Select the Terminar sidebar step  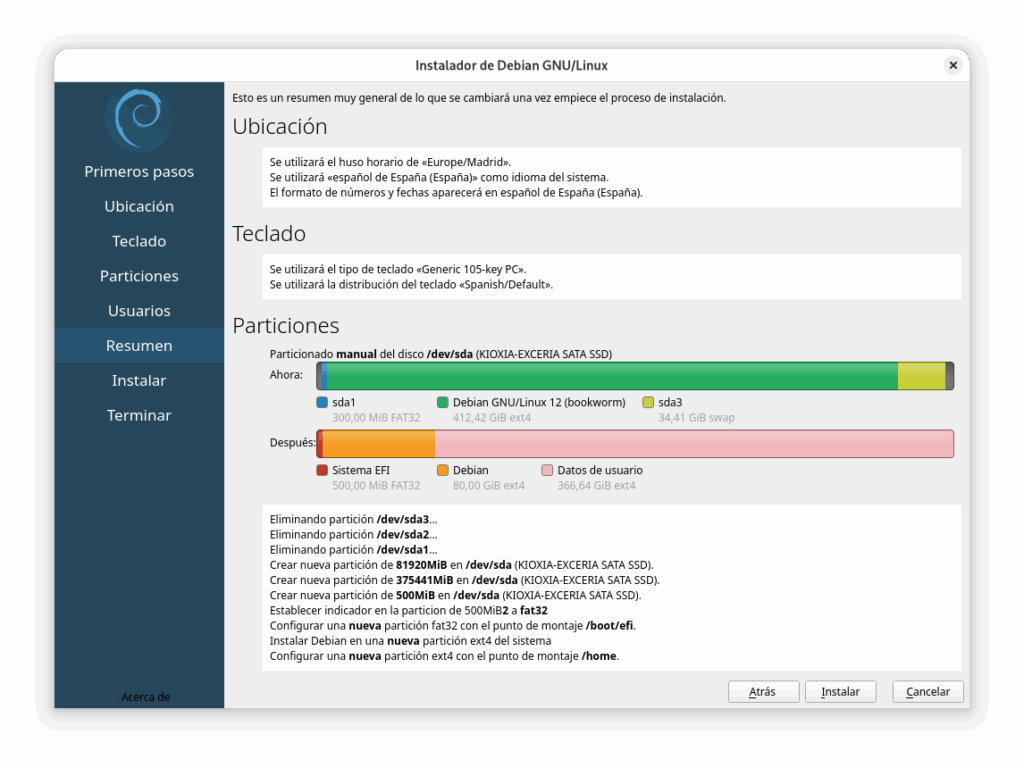(x=139, y=415)
